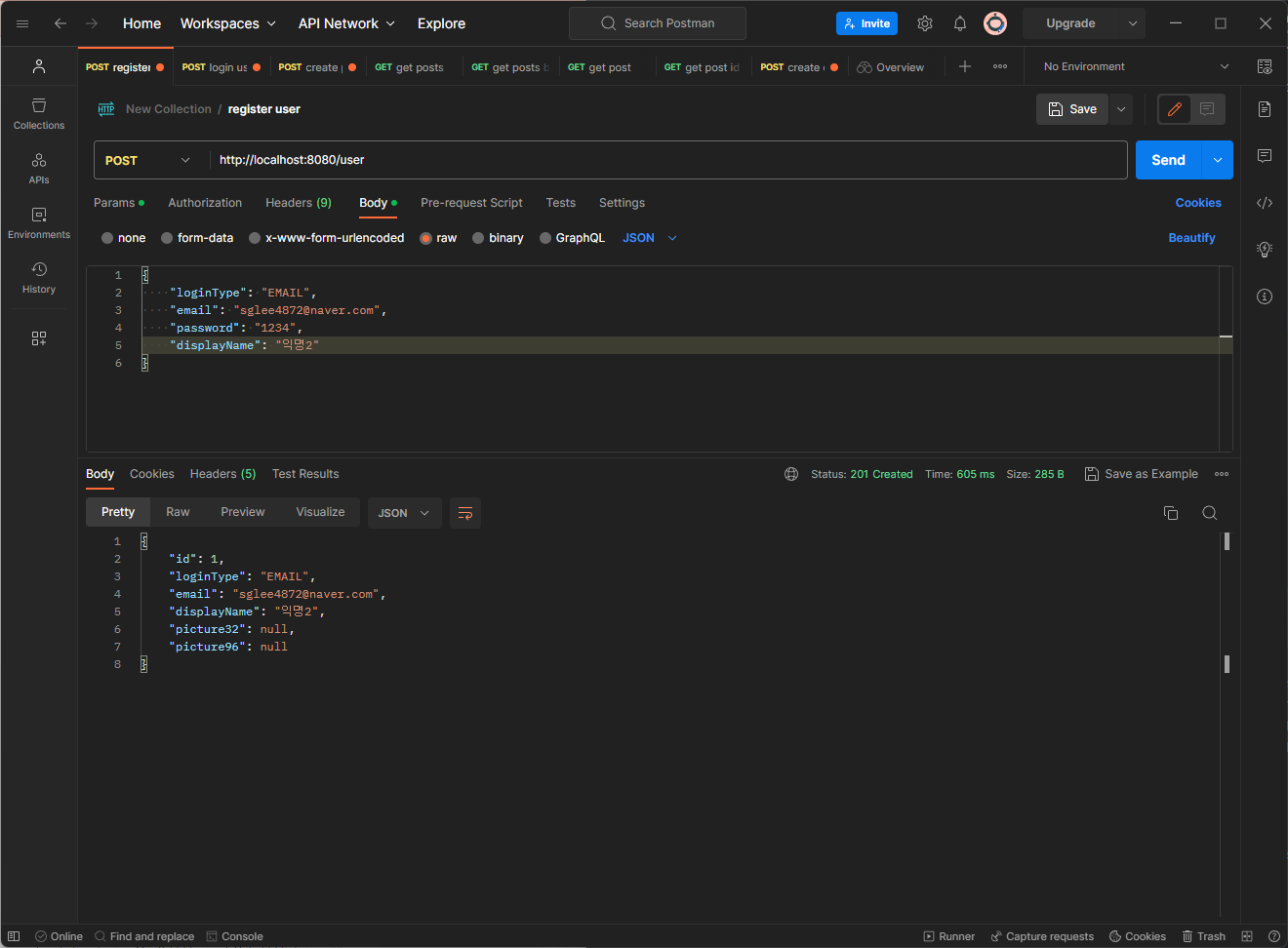Save the request
Screen dimensions: 1288x948
1072,109
